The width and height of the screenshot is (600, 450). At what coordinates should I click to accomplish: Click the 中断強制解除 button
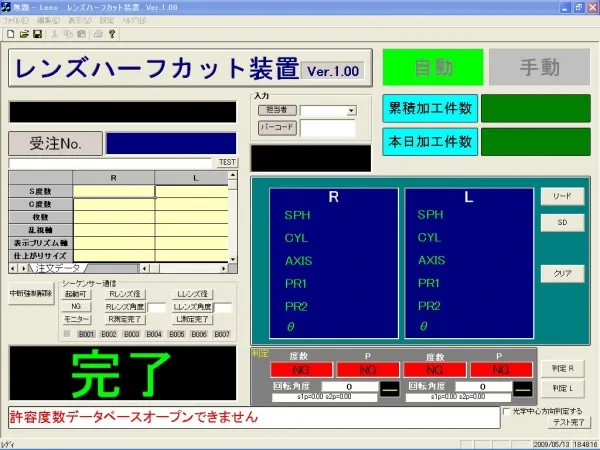(x=31, y=294)
